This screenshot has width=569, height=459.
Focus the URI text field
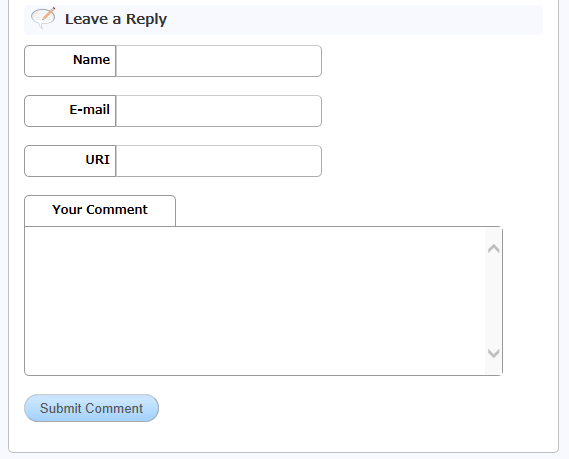[219, 161]
